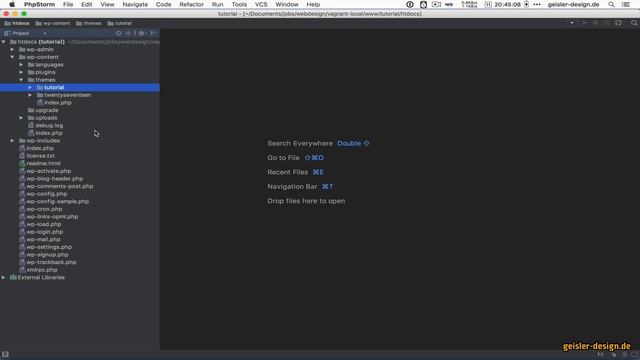Click the Search Everywhere magnifier in the PhpStorm toolbar
Screen dimensions: 640x360
click(x=634, y=23)
